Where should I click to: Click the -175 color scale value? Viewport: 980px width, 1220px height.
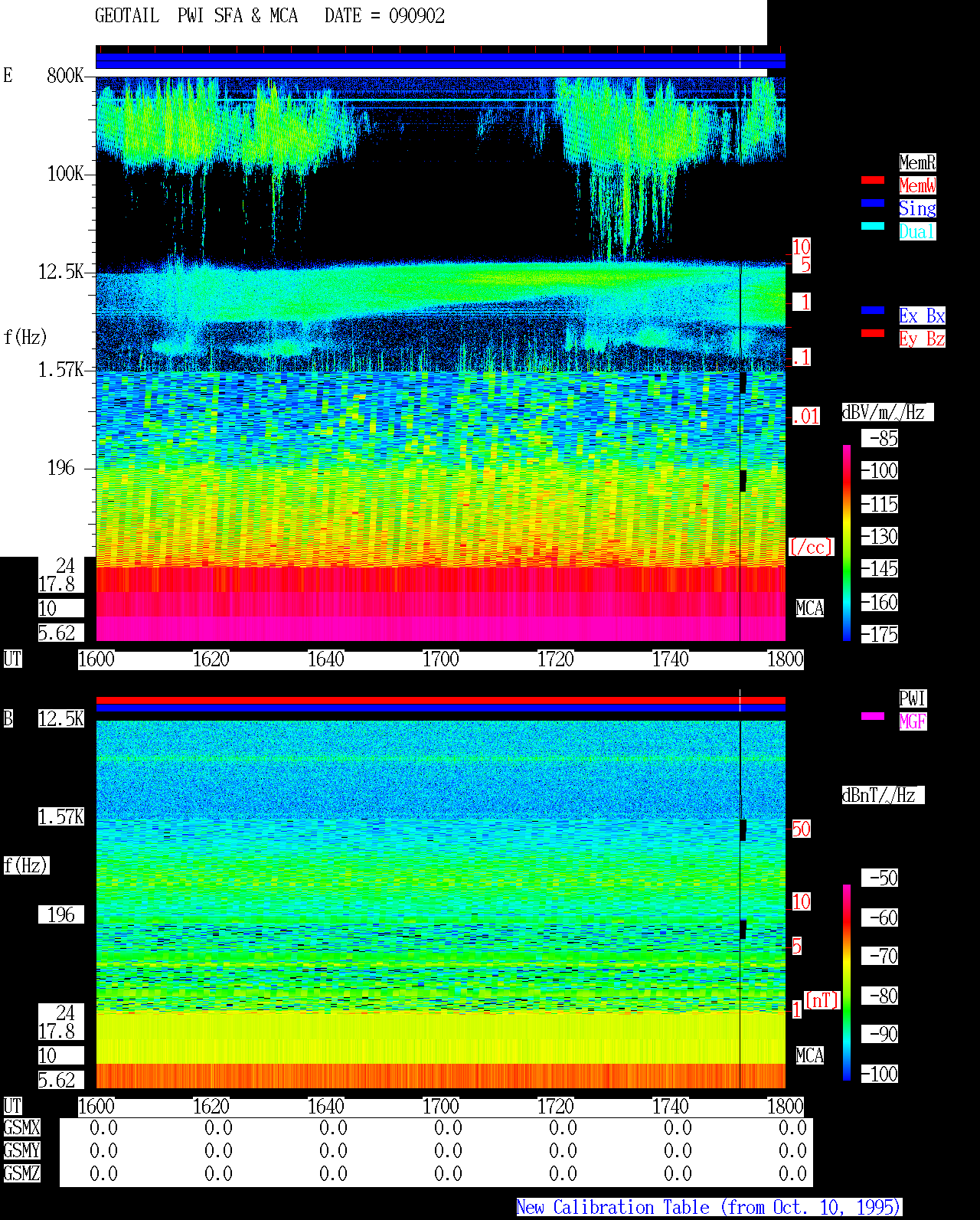(x=880, y=634)
